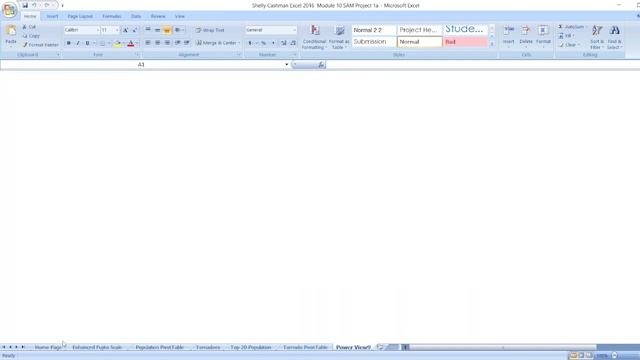Open the font size combo box

pos(110,30)
